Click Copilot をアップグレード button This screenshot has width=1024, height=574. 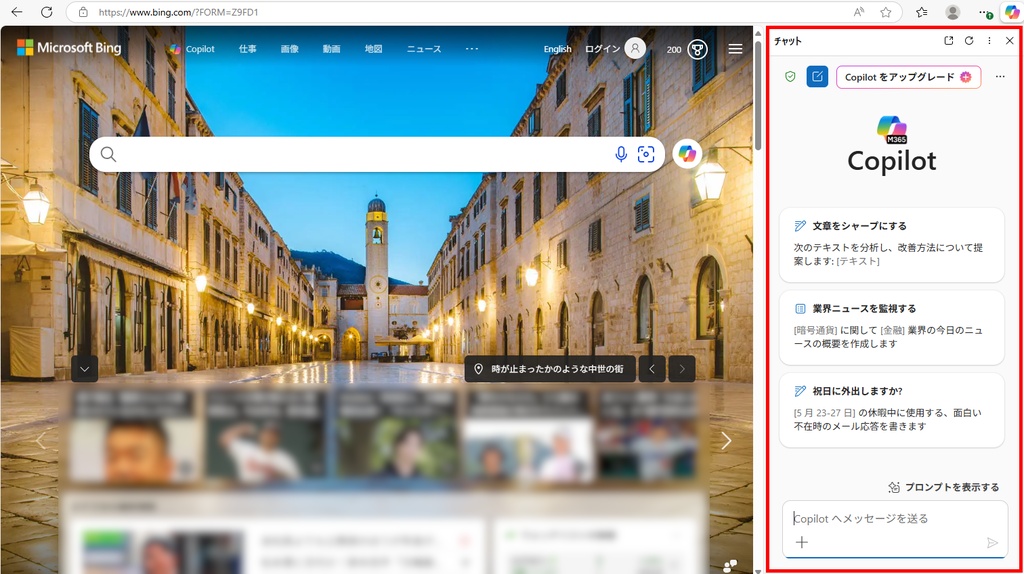pos(908,77)
